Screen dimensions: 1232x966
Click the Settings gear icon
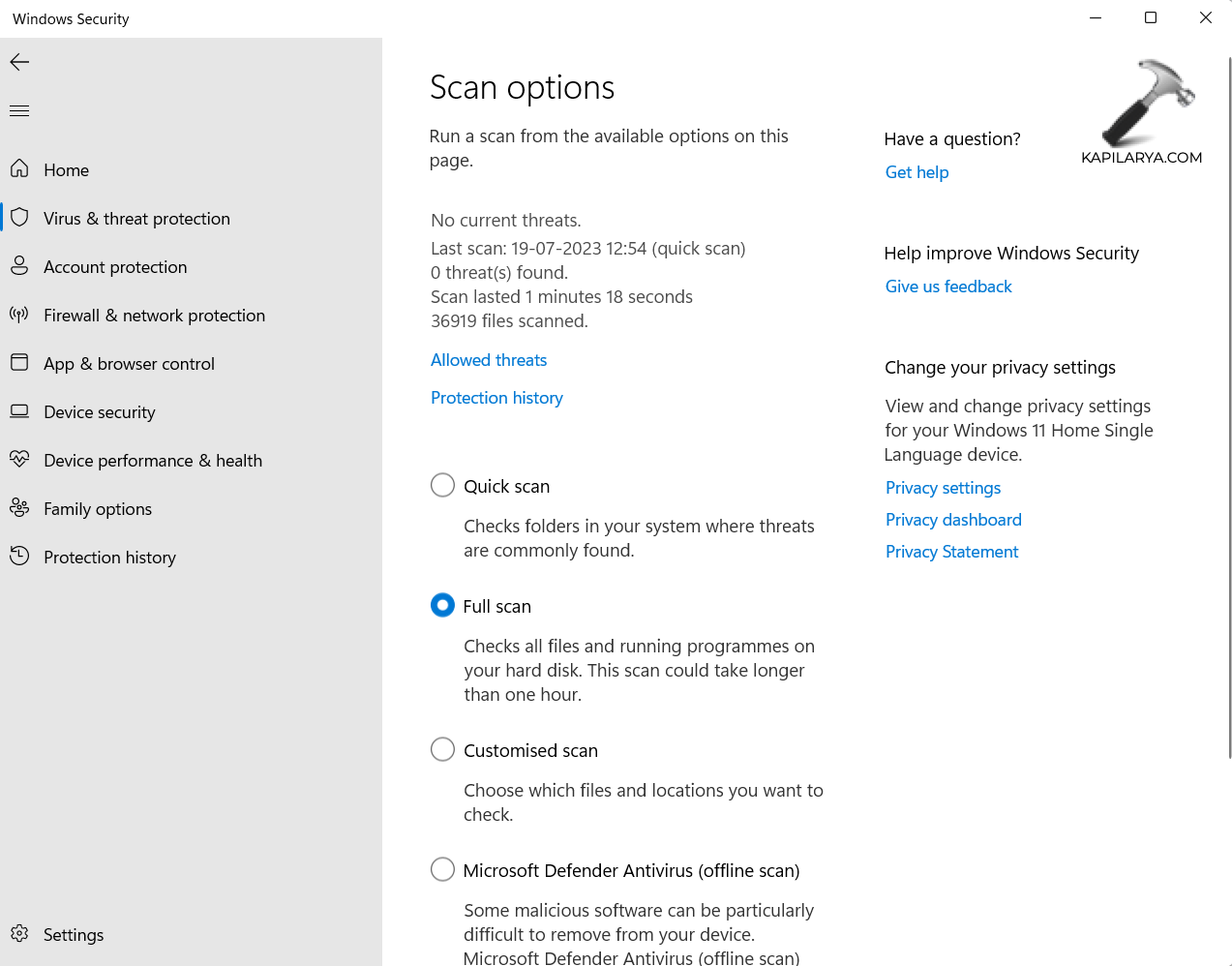(x=19, y=934)
